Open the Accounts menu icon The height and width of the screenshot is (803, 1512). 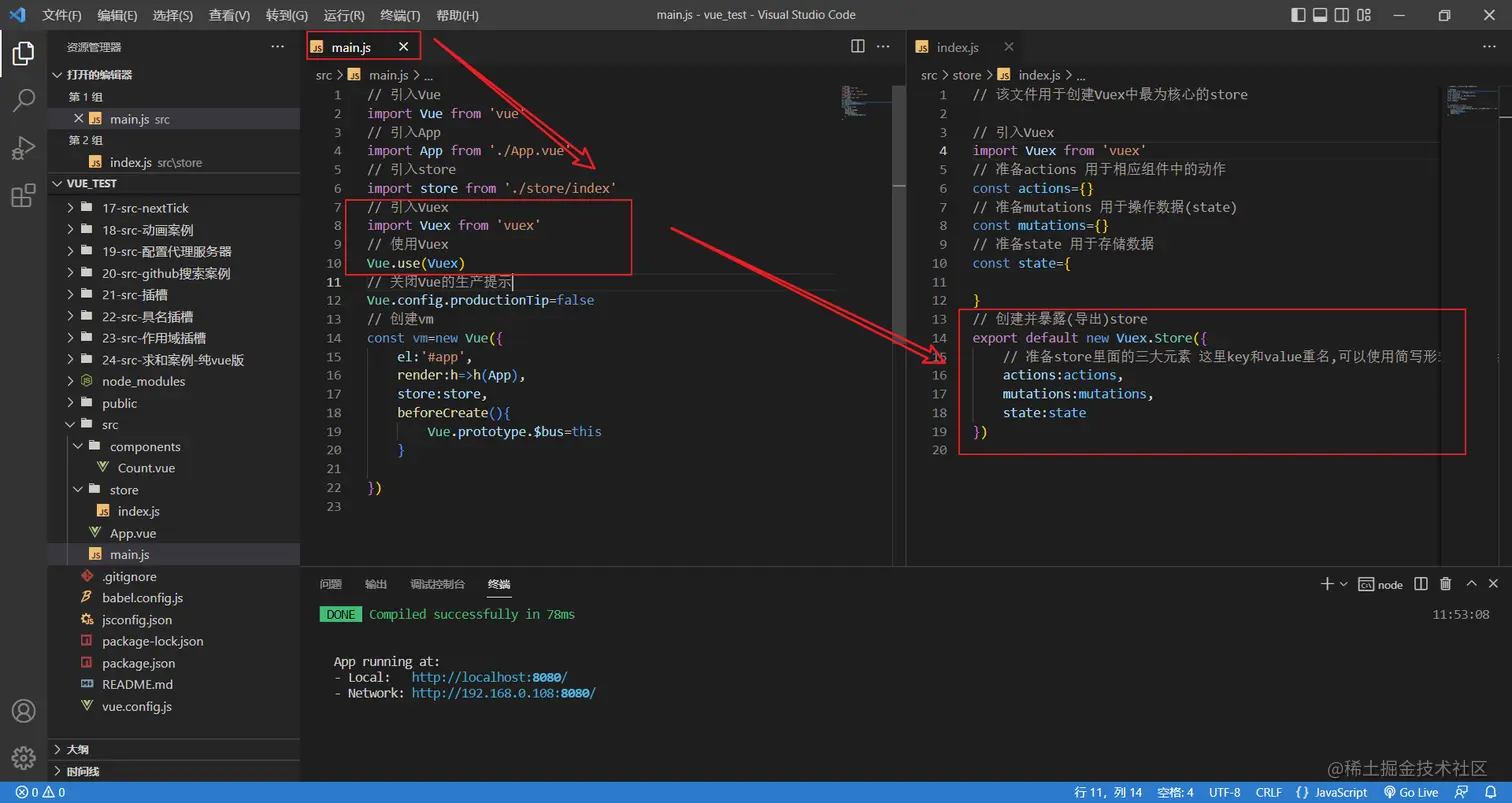coord(23,711)
